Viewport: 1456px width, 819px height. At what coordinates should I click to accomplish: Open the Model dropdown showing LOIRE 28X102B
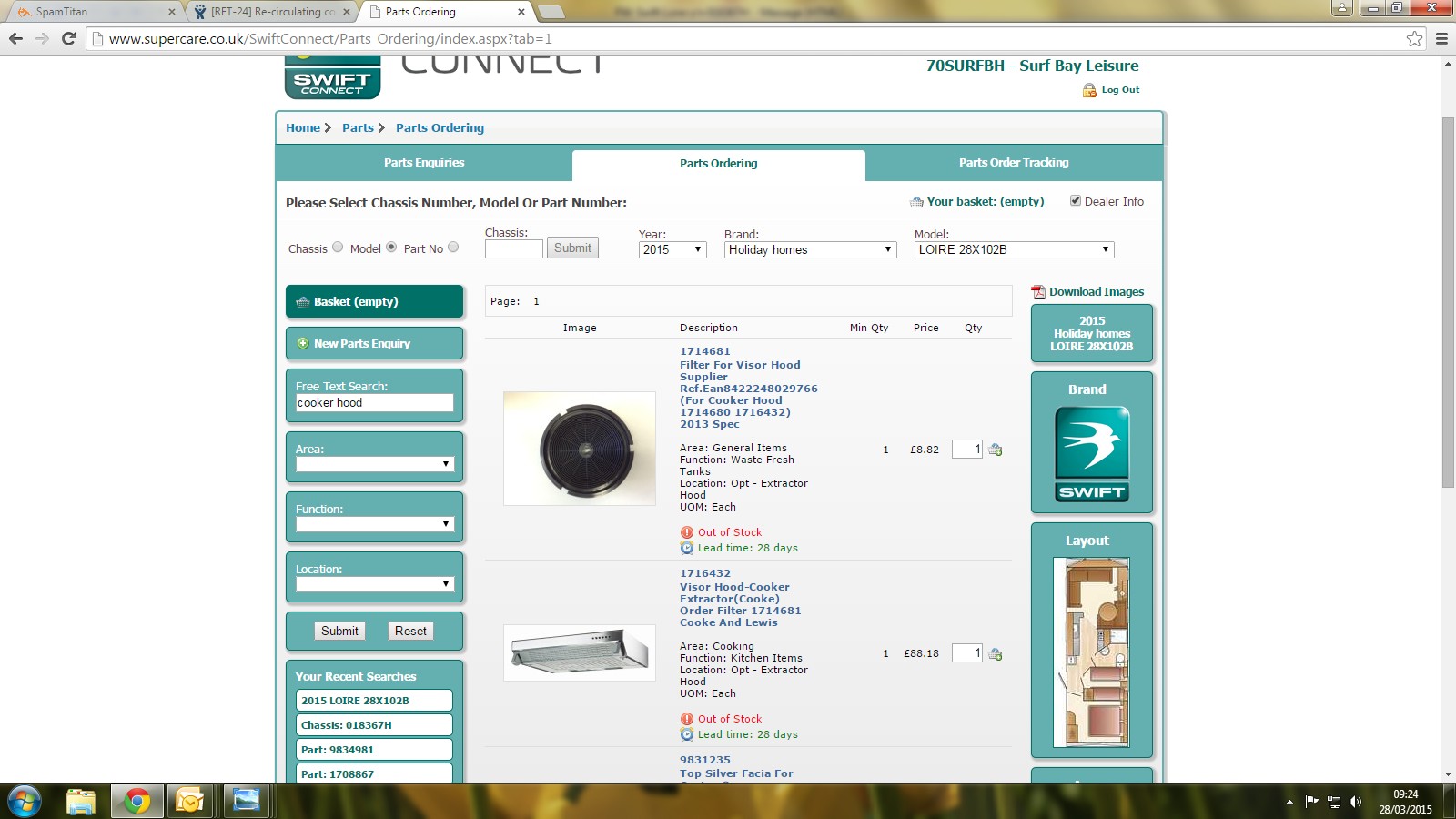click(x=1014, y=249)
